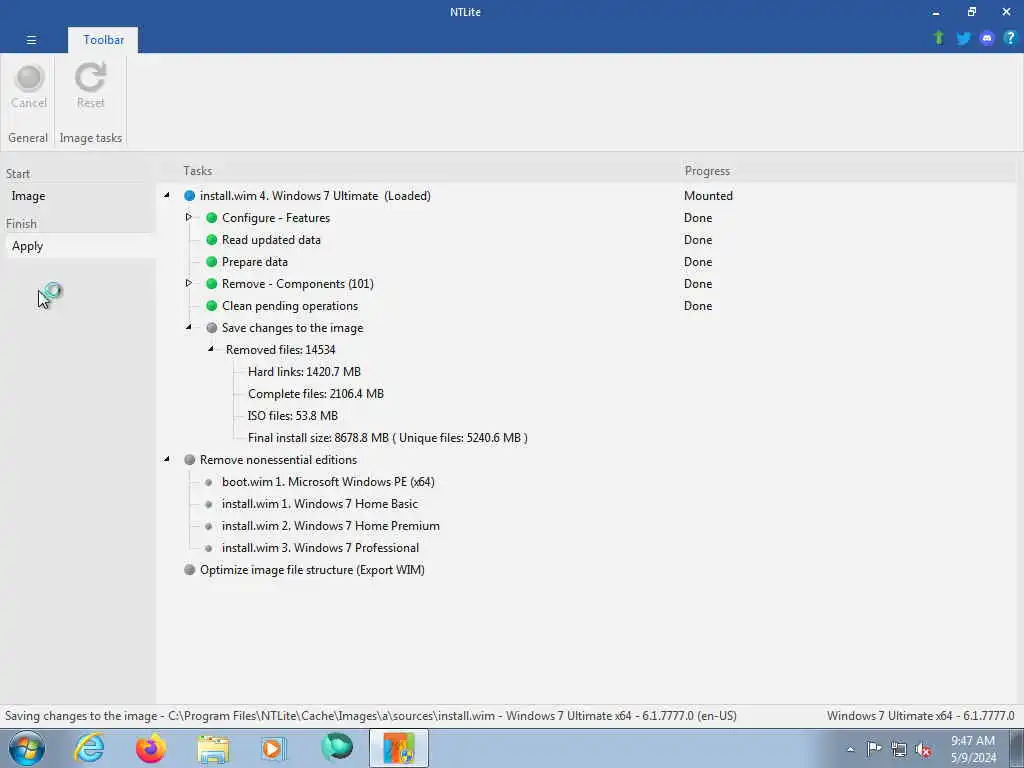Image resolution: width=1024 pixels, height=768 pixels.
Task: Collapse Remove nonessential editions node
Action: click(x=167, y=459)
